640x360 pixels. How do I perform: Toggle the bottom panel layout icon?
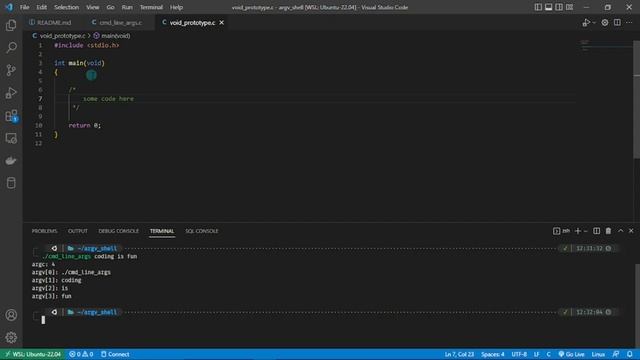(x=549, y=7)
